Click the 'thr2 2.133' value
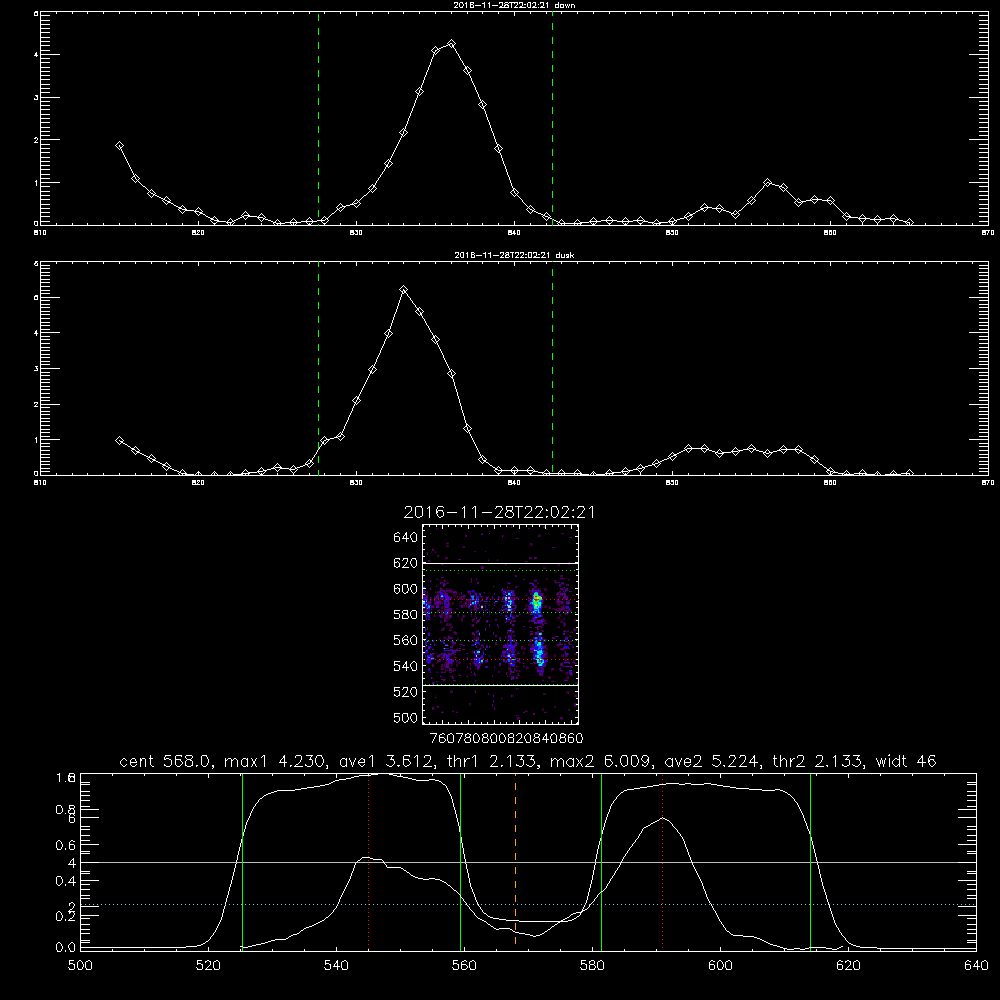This screenshot has width=1000, height=1000. (818, 761)
